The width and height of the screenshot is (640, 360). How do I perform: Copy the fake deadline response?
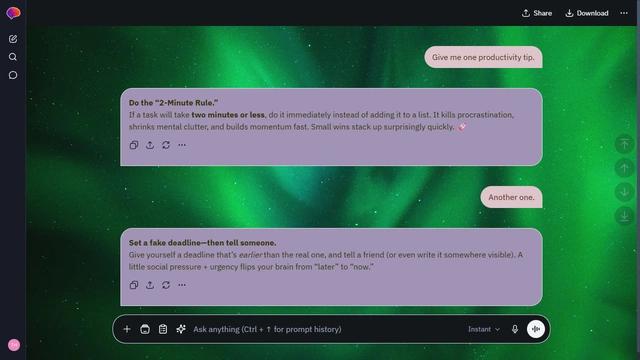coord(134,285)
